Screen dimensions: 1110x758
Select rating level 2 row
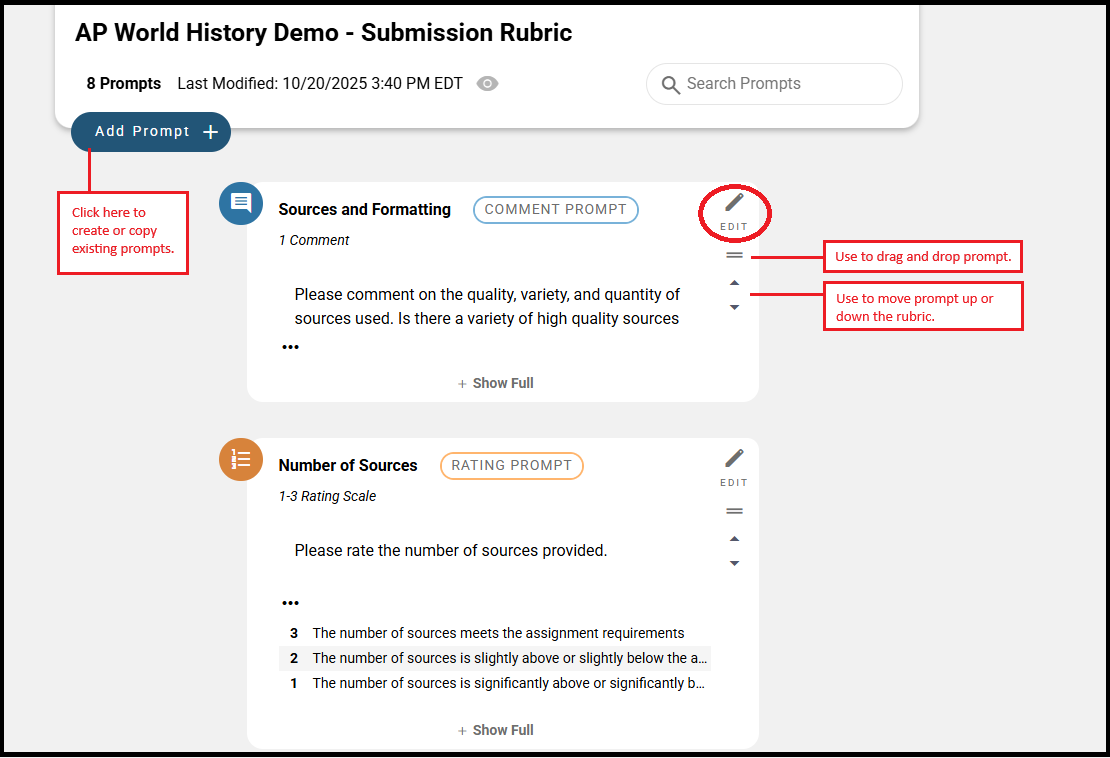[495, 658]
